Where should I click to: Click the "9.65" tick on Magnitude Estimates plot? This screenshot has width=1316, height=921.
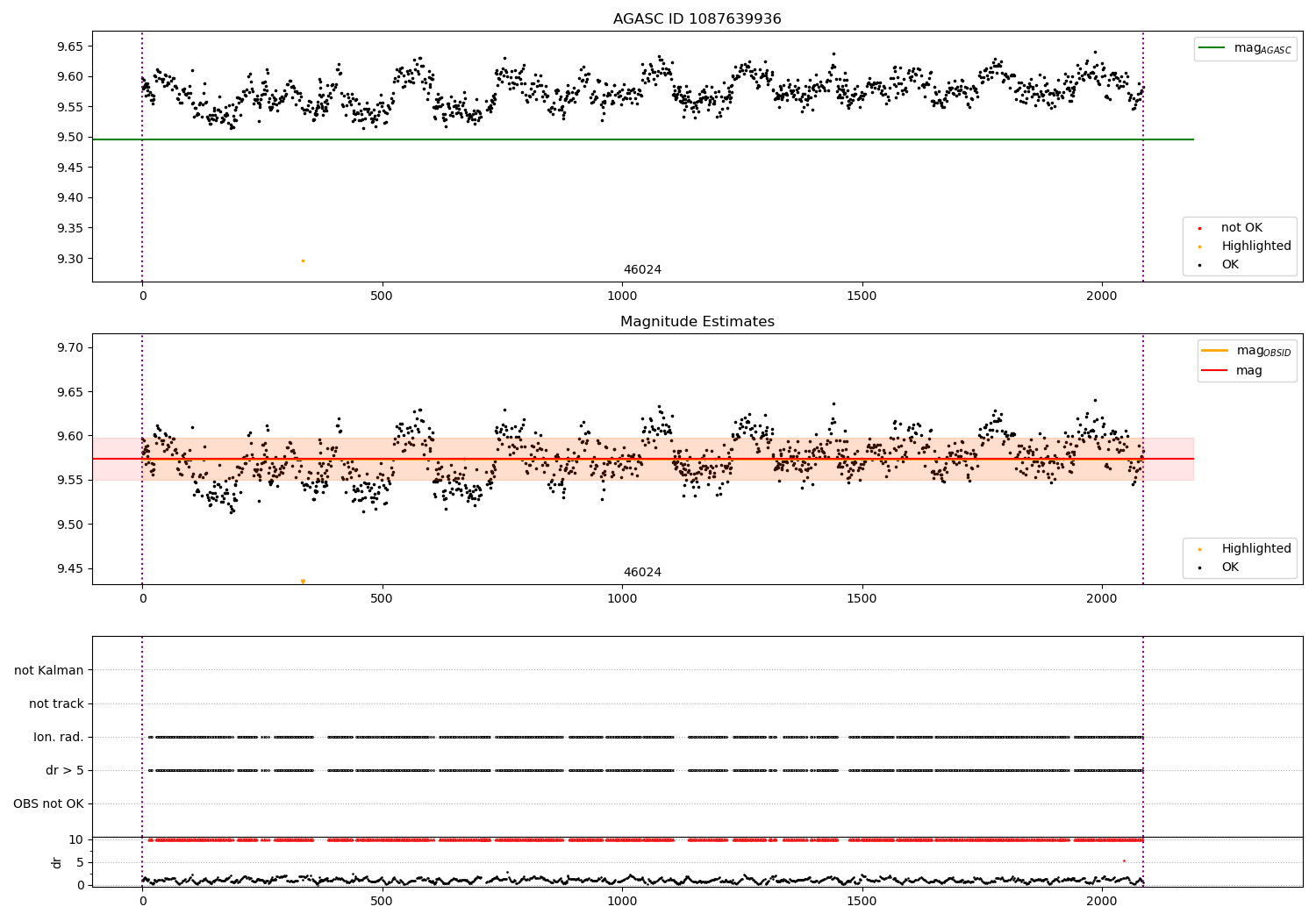click(x=69, y=392)
